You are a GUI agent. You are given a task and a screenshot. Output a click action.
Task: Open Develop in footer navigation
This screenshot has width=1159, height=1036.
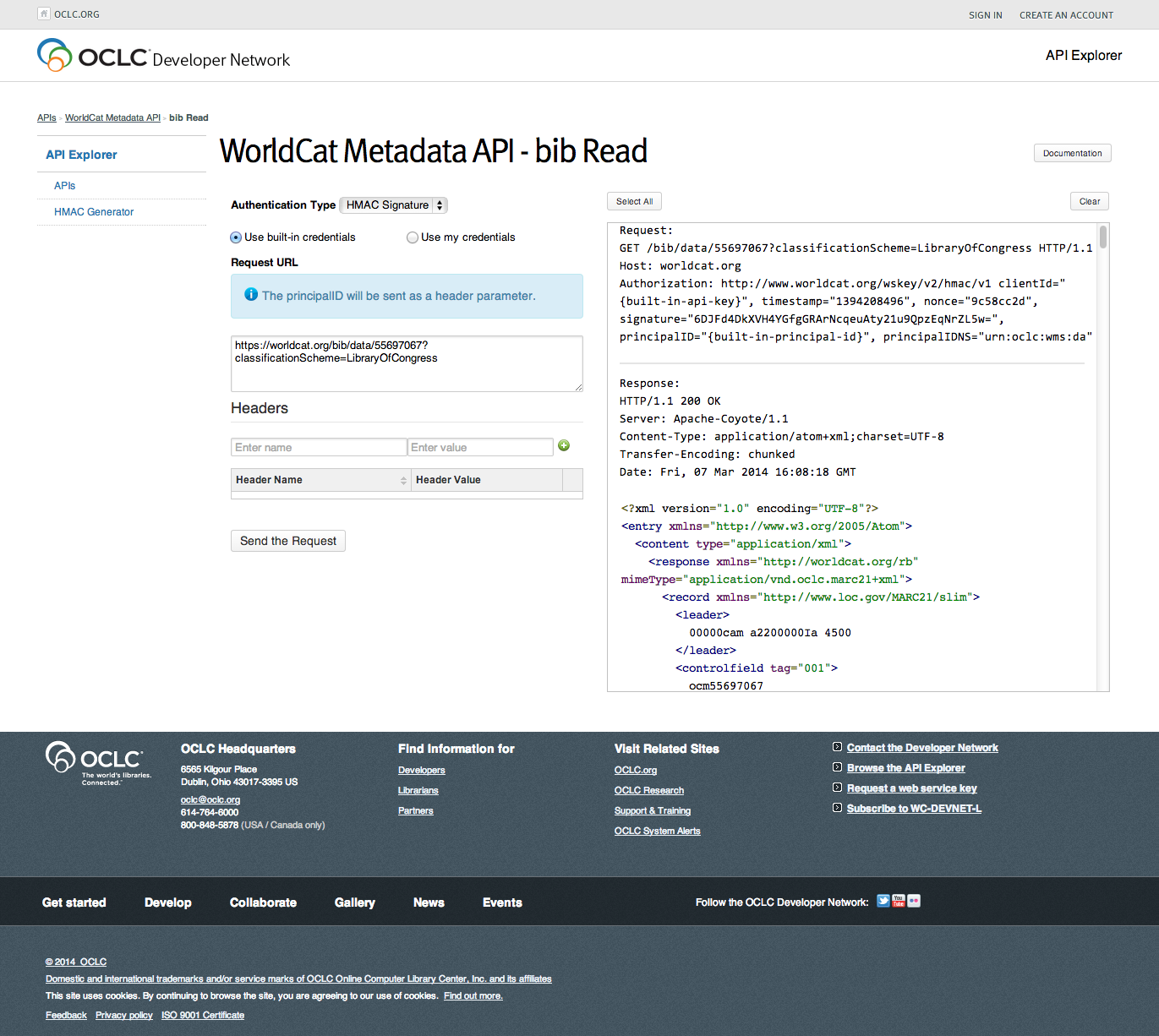tap(168, 902)
